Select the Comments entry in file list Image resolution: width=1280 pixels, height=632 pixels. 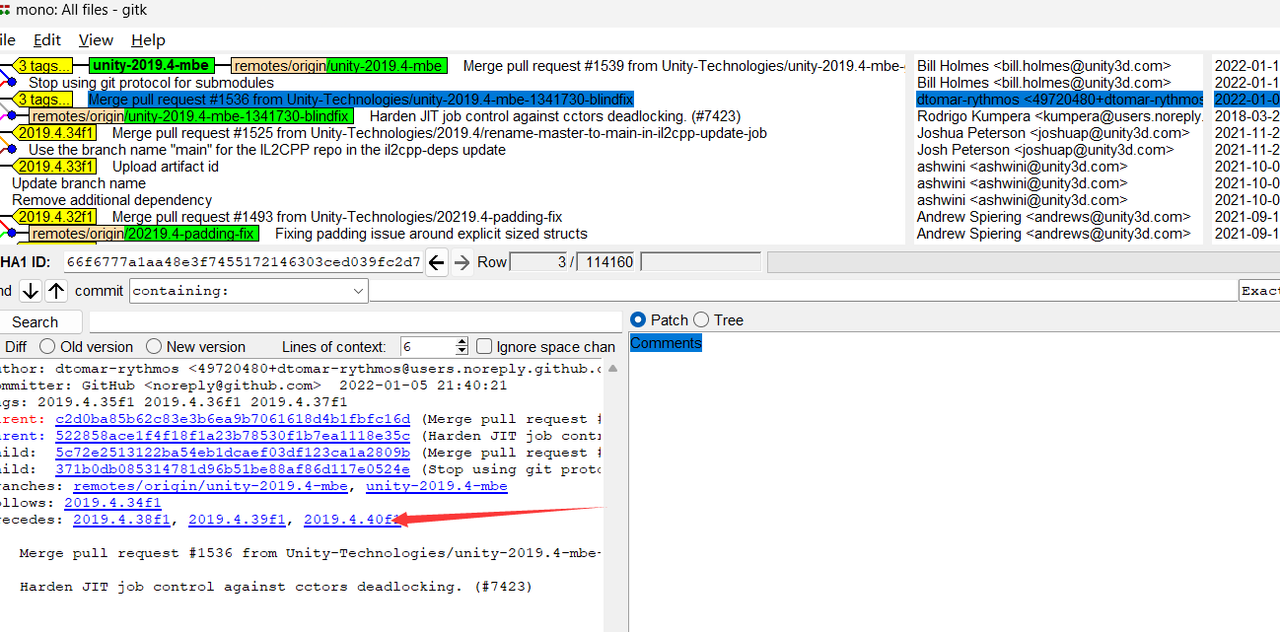coord(666,343)
